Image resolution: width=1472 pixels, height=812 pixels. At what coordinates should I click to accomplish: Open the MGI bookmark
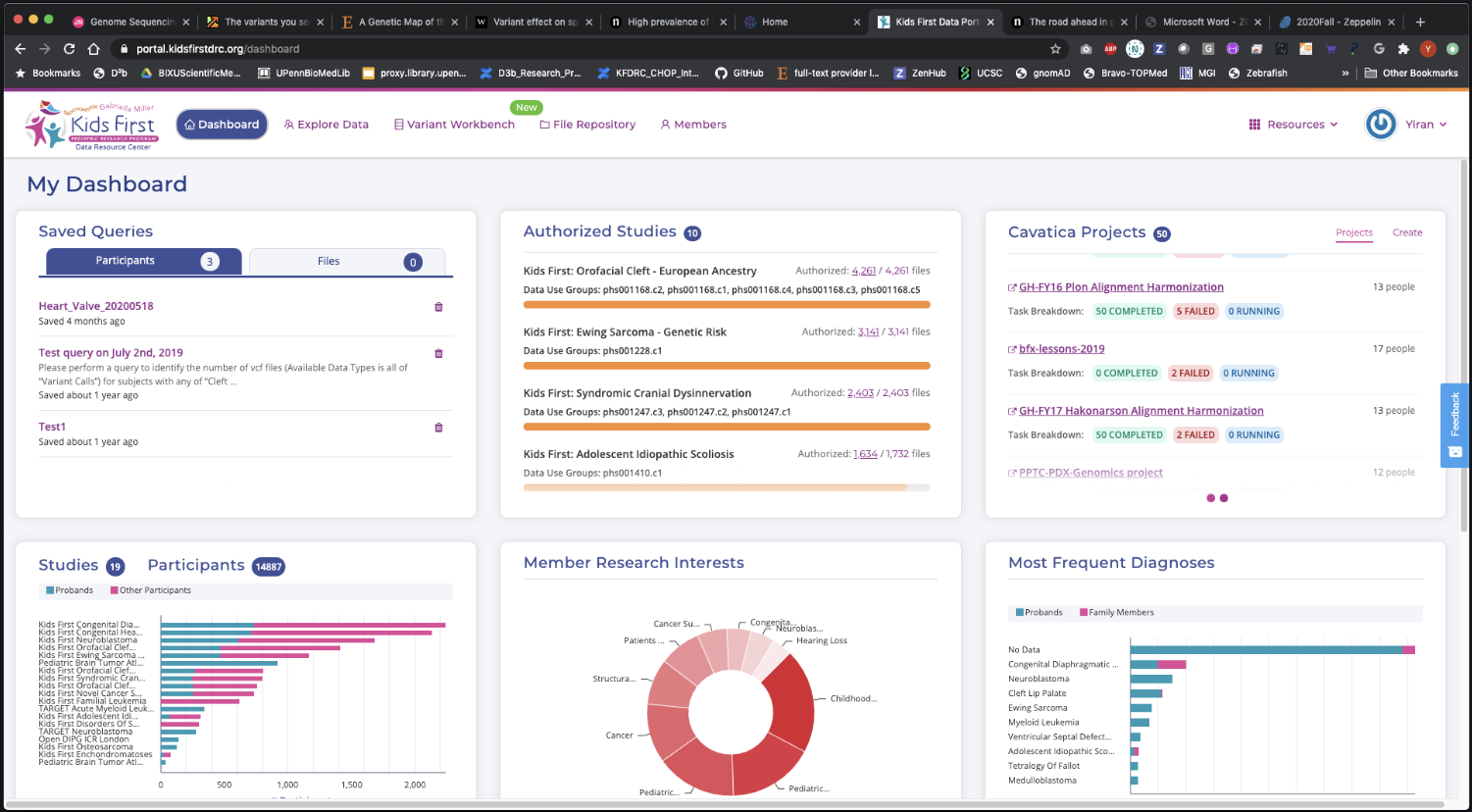(1197, 73)
